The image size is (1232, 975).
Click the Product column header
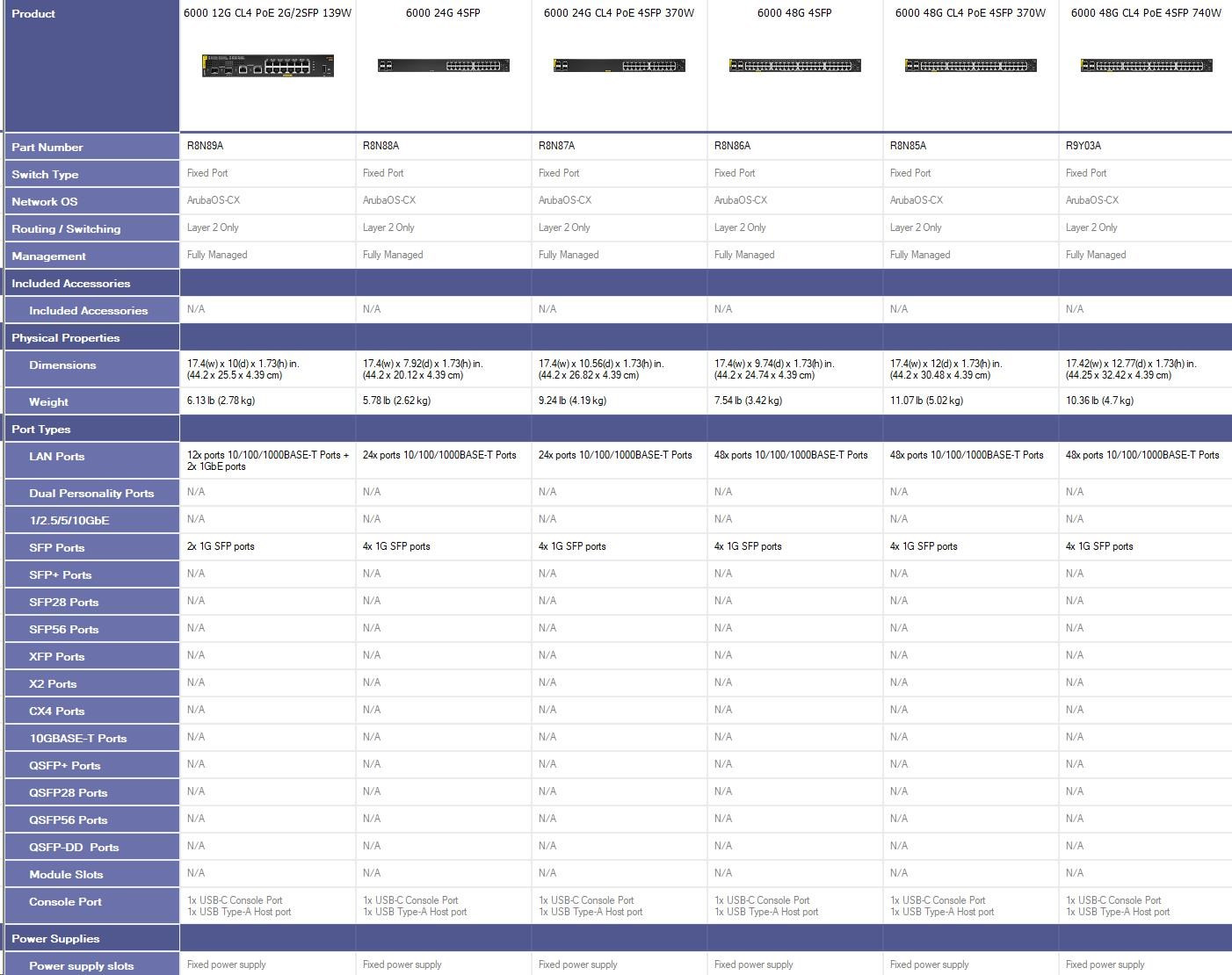(33, 14)
